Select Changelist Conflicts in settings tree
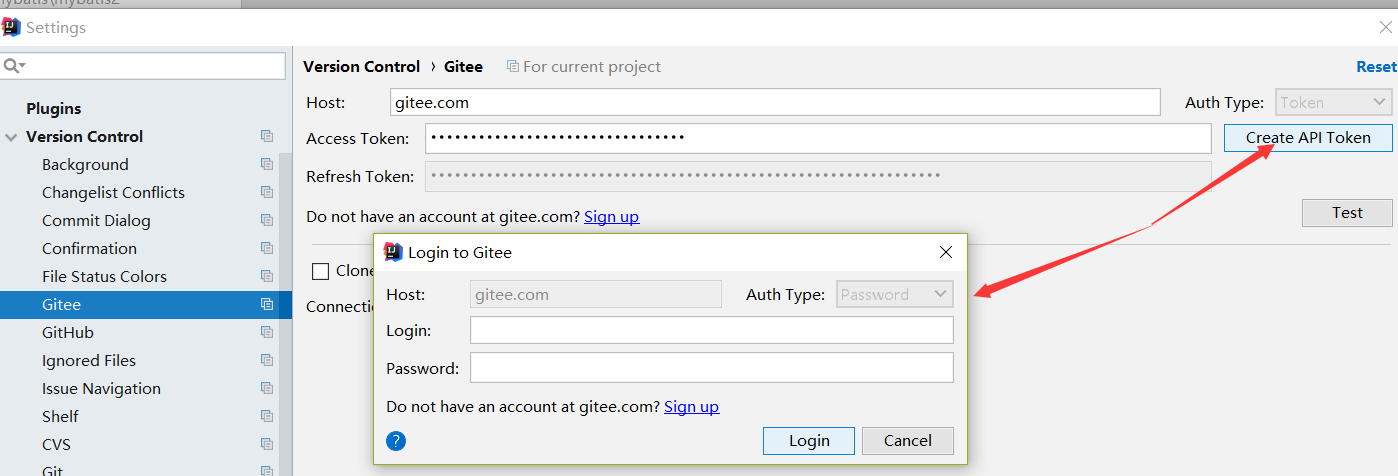The width and height of the screenshot is (1398, 476). pos(113,192)
